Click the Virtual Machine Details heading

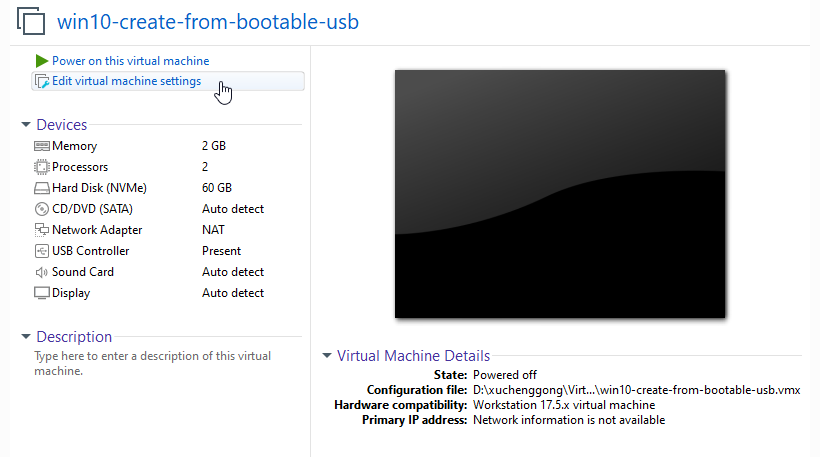[414, 356]
